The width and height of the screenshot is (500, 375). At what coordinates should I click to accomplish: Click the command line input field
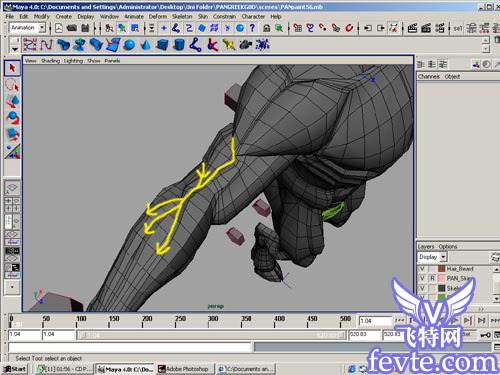(129, 347)
